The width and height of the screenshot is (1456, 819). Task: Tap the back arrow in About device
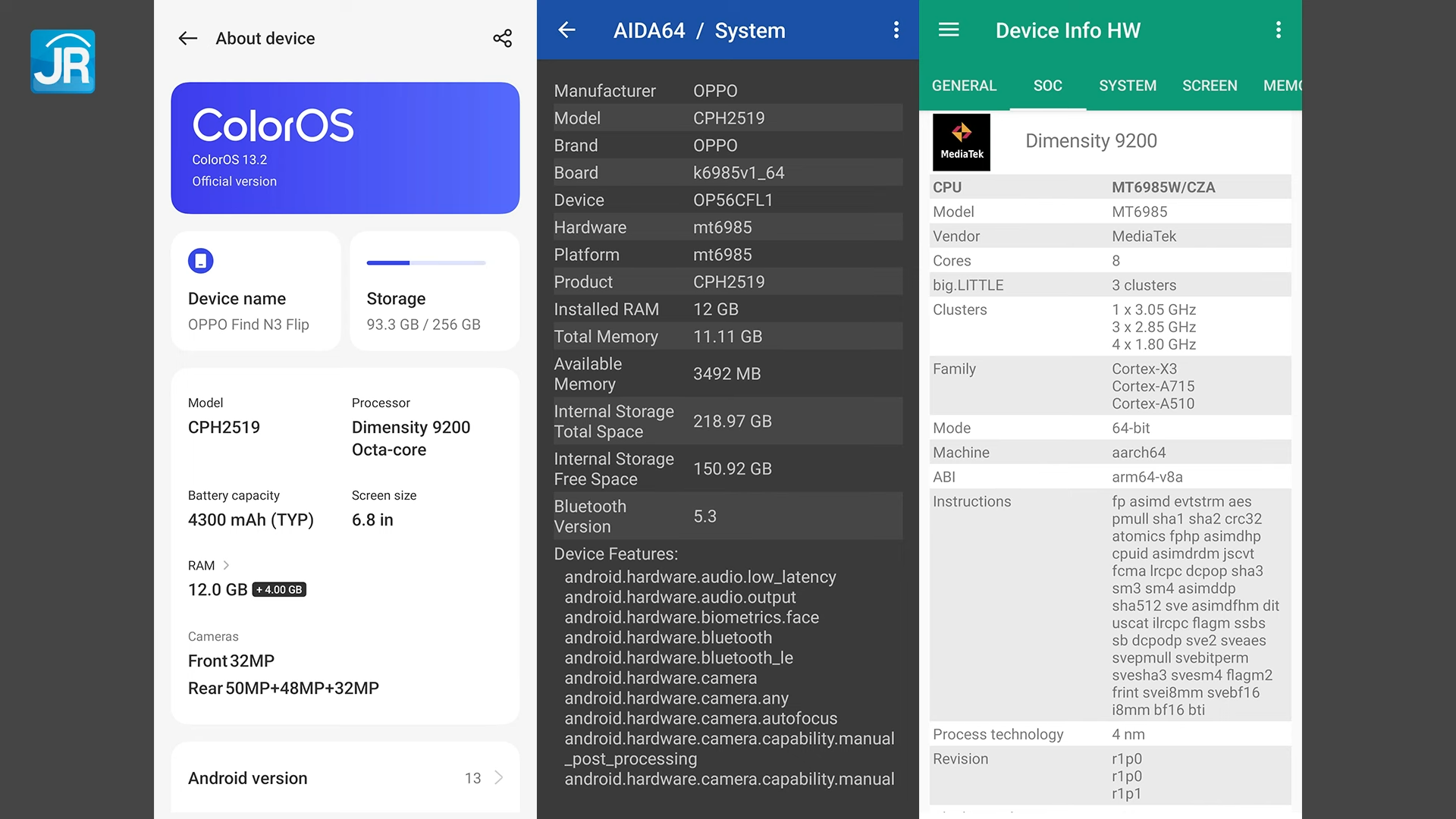pos(188,39)
